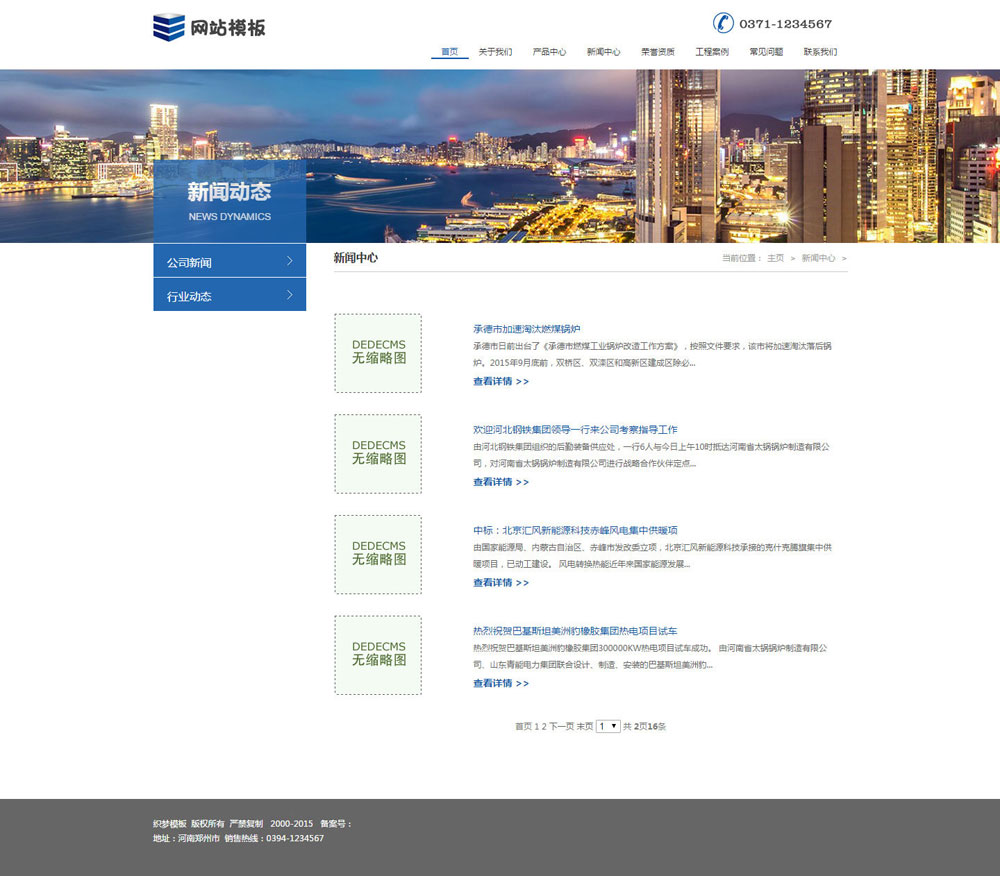Open the article 承德市加速淘汰燃煤锅炉
Image resolution: width=1000 pixels, height=876 pixels.
click(527, 329)
